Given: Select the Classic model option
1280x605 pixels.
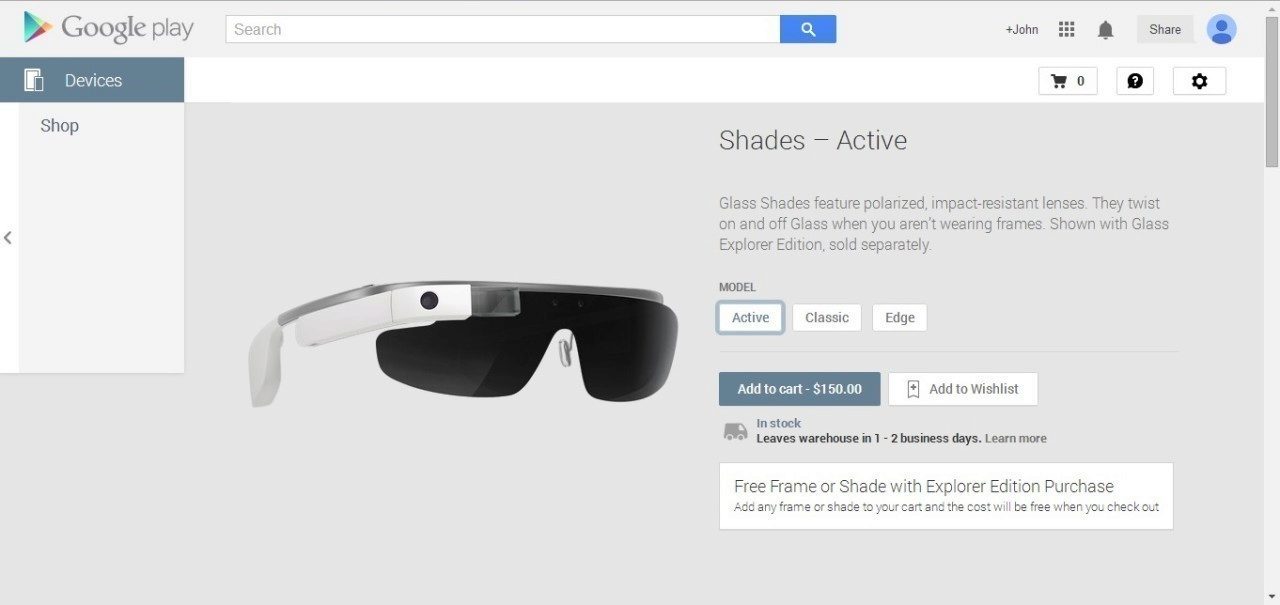Looking at the screenshot, I should pyautogui.click(x=827, y=317).
